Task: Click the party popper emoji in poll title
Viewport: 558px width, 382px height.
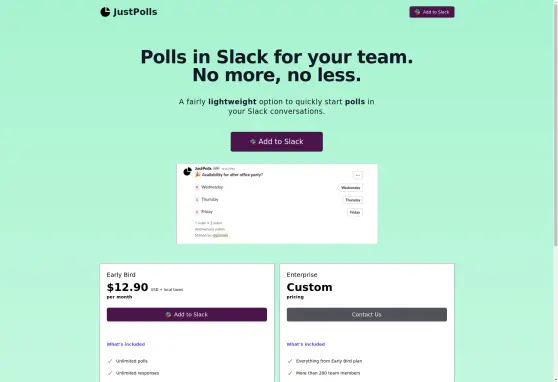Action: (x=198, y=175)
